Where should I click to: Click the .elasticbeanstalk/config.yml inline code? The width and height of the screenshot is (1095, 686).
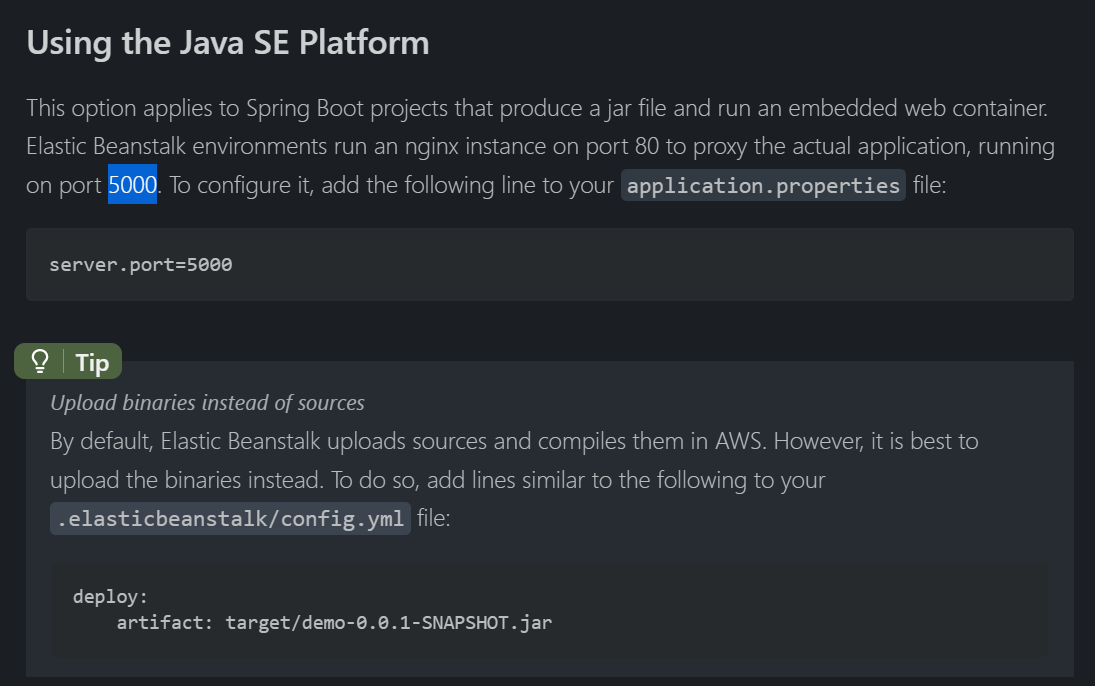[230, 519]
